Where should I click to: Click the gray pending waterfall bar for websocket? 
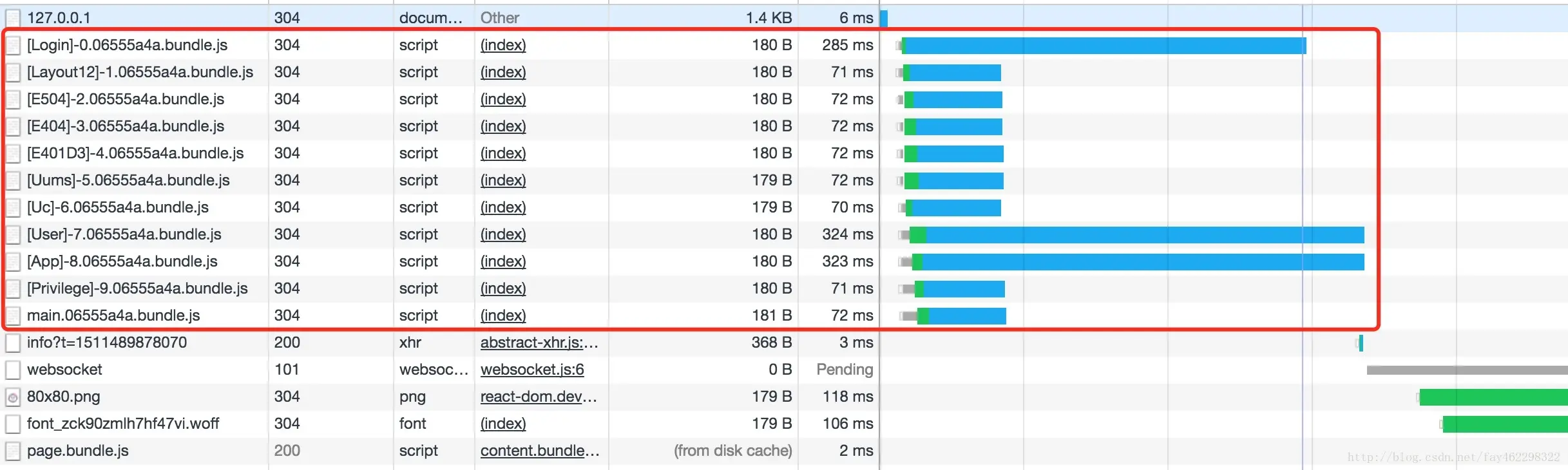click(1467, 370)
